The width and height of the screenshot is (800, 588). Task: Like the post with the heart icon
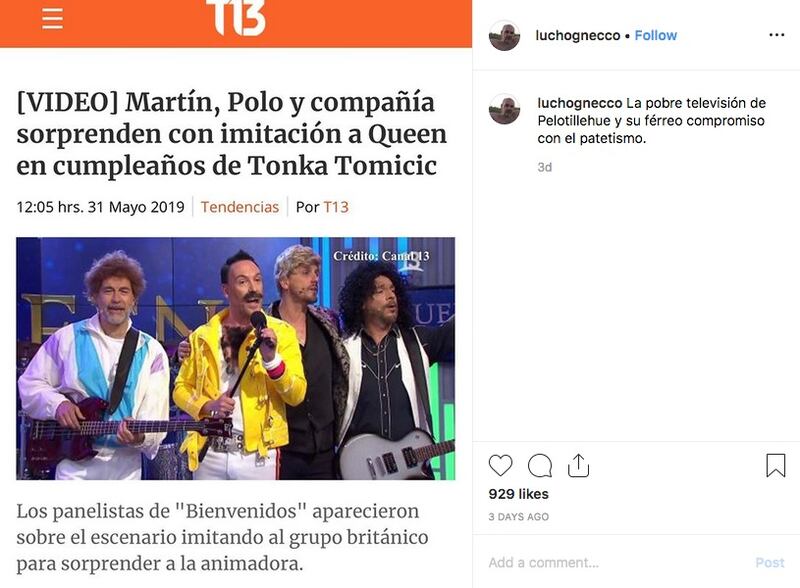click(500, 466)
